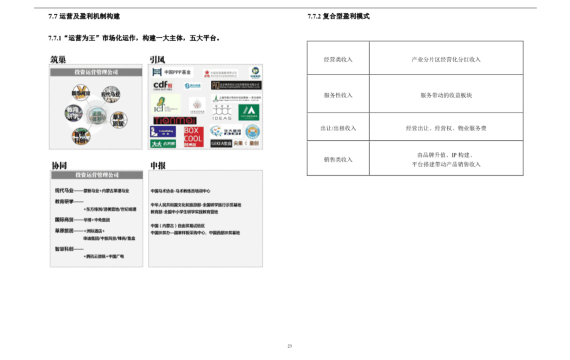Click the blue dotted-map logo in 引凤
570x360 pixels.
pos(225,131)
